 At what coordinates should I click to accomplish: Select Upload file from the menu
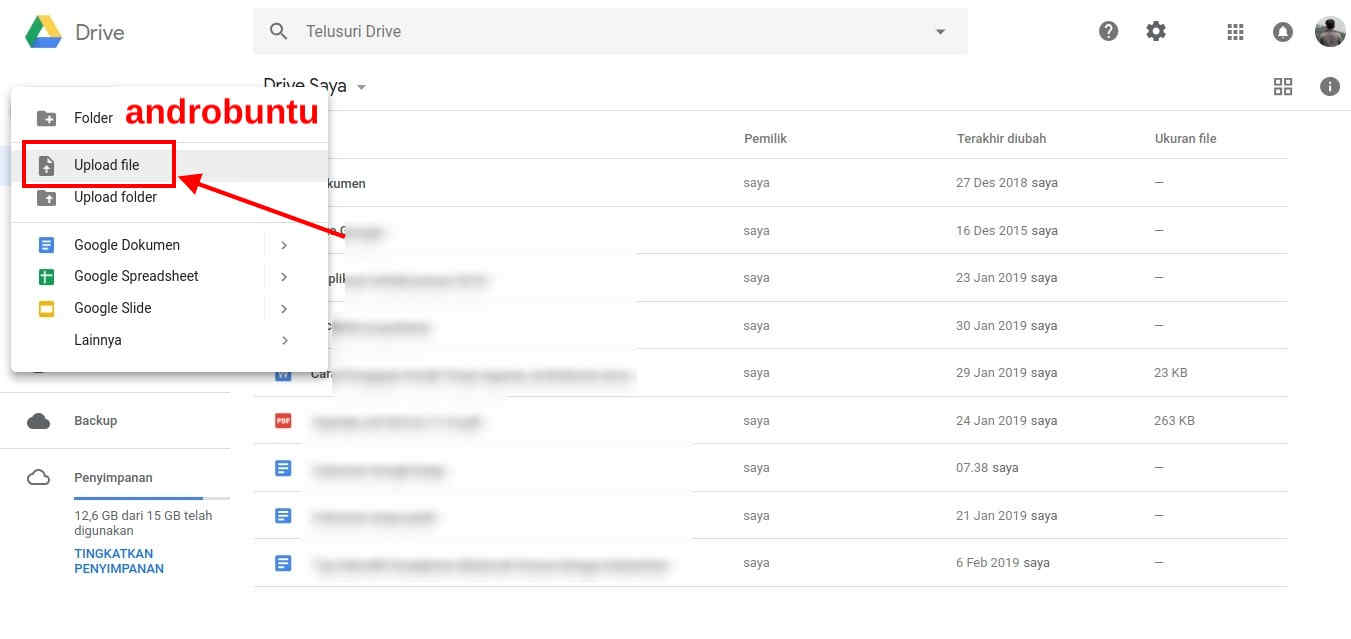(x=104, y=163)
